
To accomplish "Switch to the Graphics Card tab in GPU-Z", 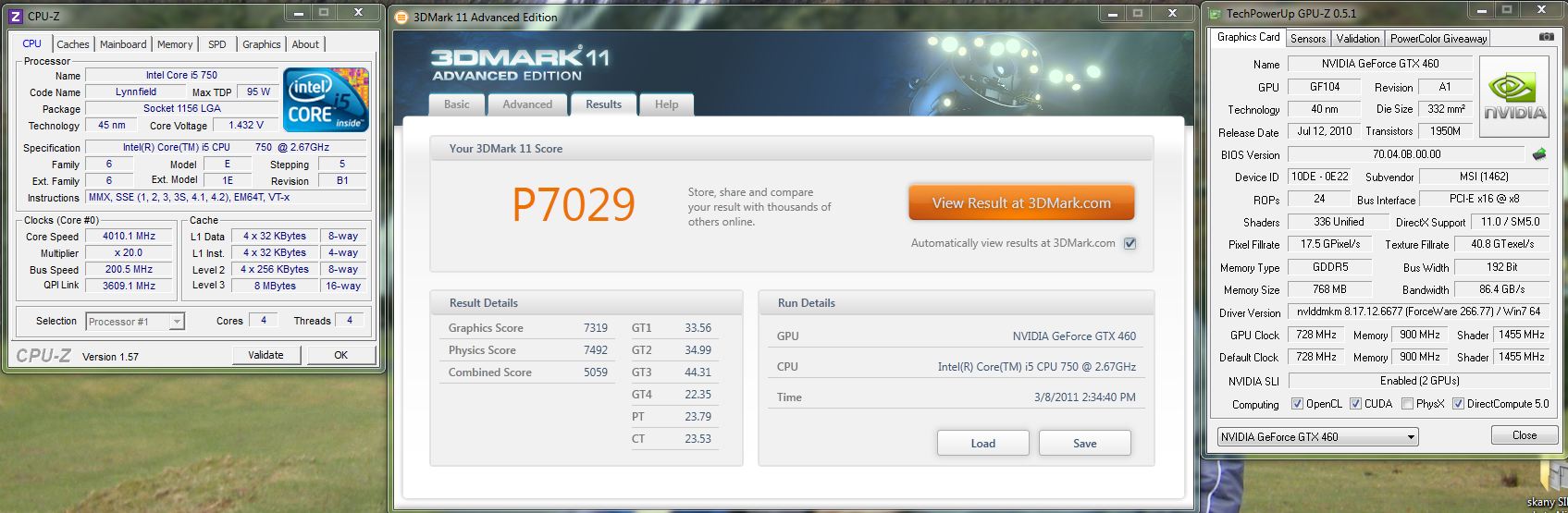I will [1248, 37].
